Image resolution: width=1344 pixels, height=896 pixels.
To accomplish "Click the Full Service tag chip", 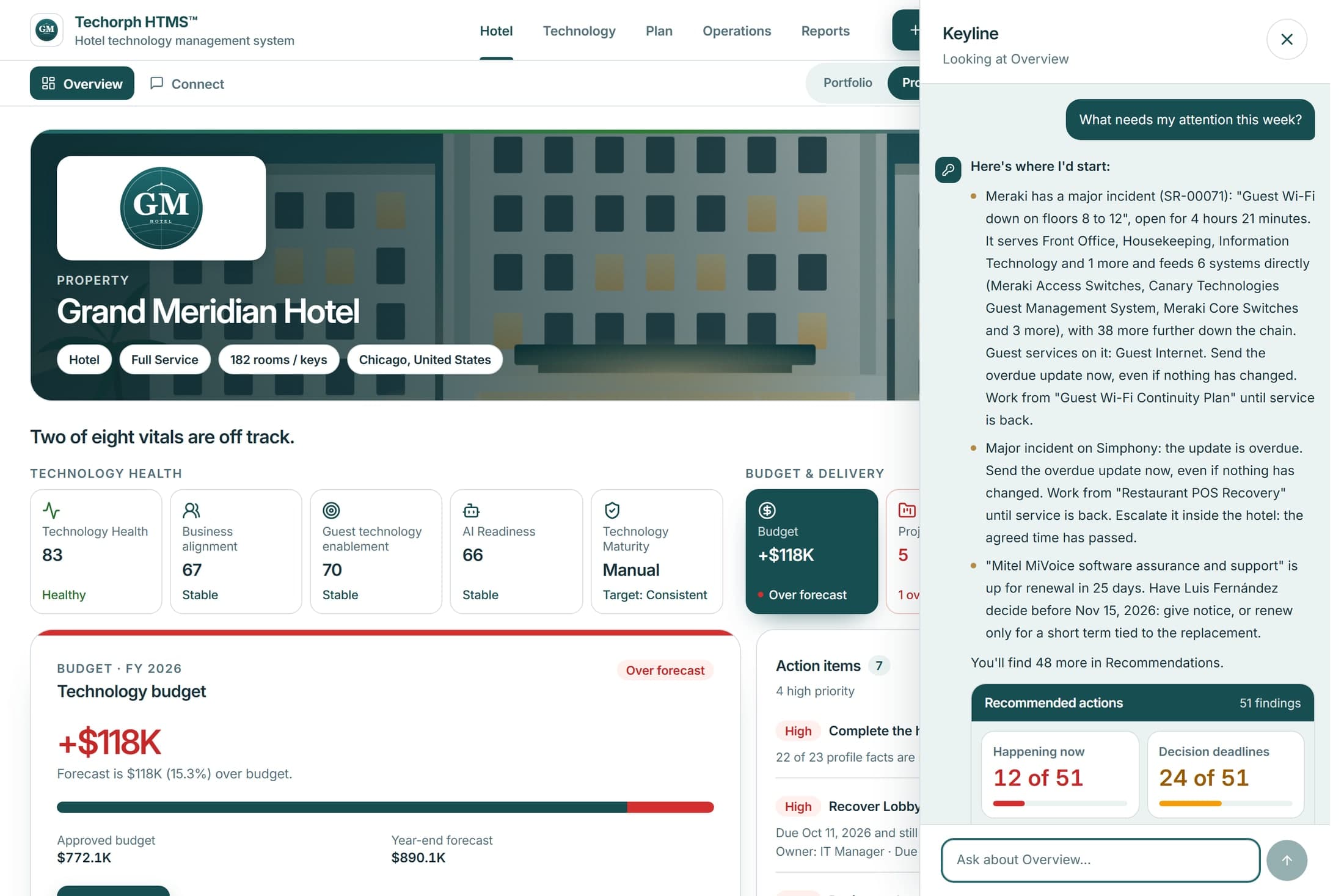I will (x=165, y=360).
